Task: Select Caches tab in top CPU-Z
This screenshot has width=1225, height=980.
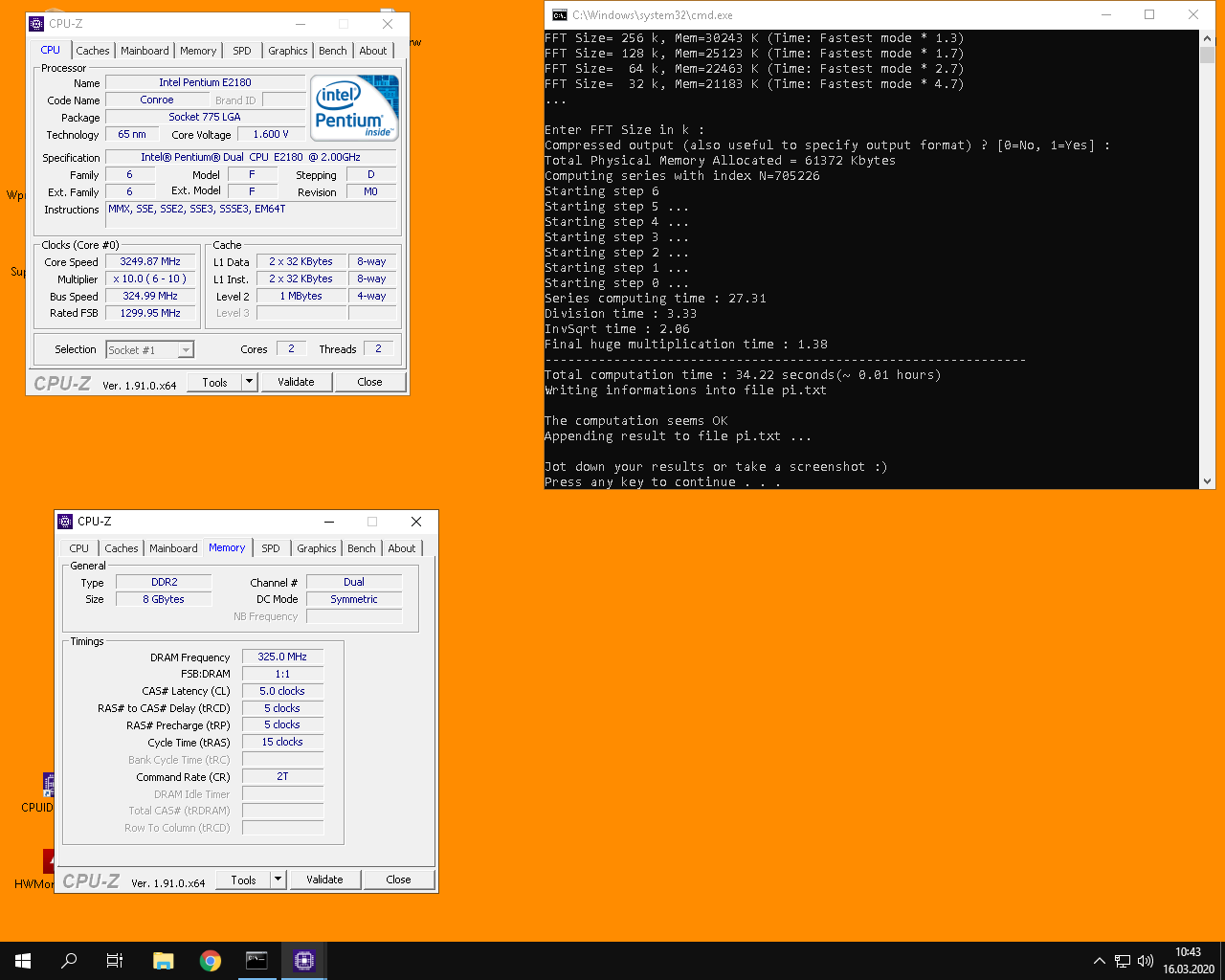Action: 93,51
